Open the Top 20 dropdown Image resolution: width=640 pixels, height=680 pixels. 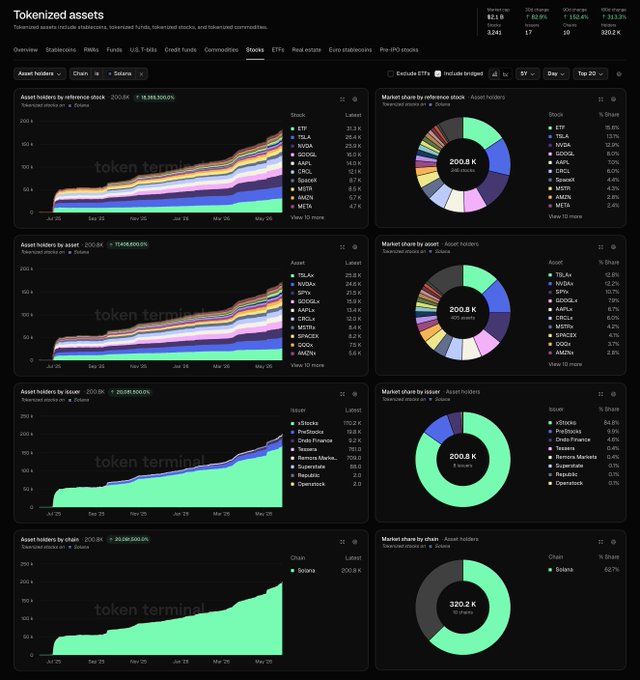tap(590, 74)
